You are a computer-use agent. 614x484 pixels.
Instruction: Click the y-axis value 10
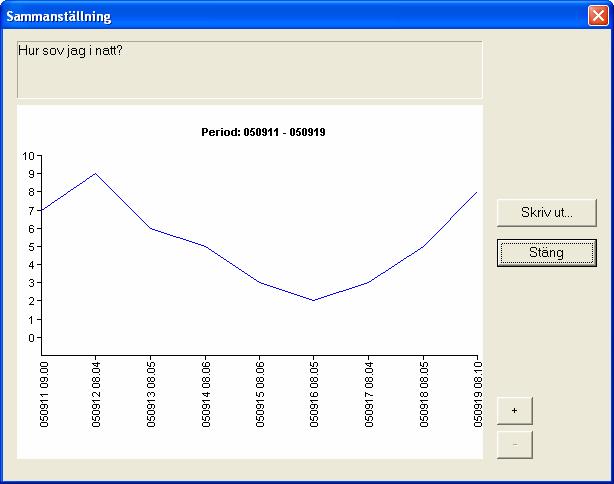click(x=29, y=156)
